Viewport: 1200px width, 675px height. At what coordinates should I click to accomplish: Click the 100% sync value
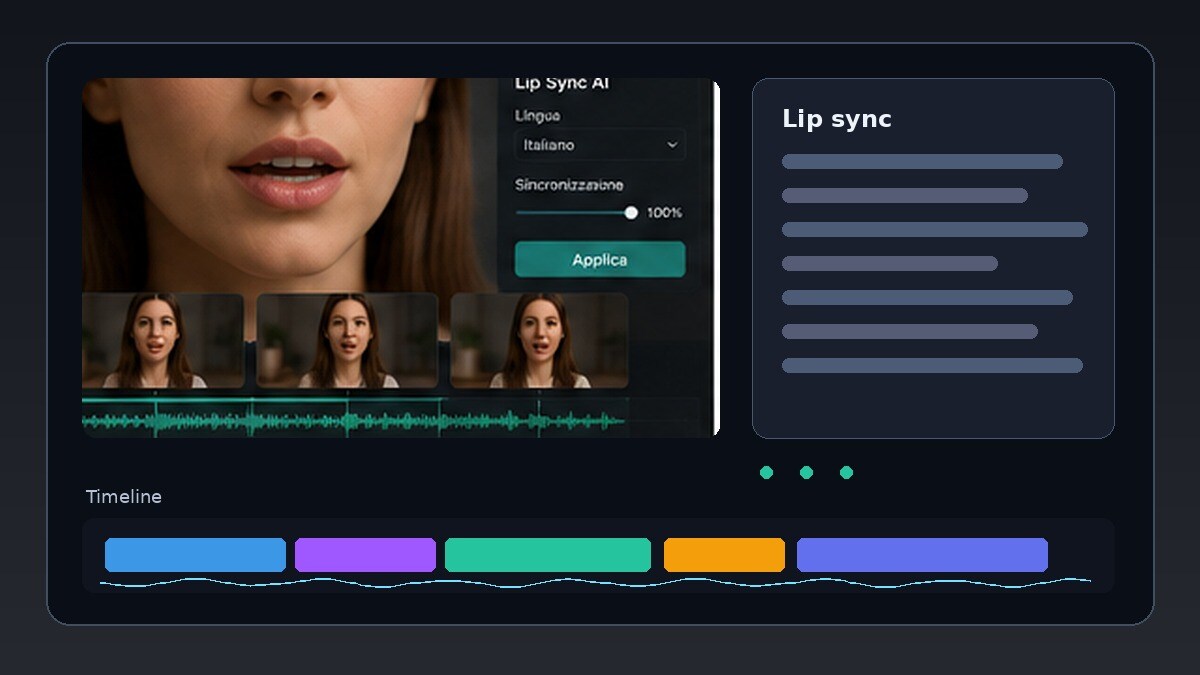664,213
